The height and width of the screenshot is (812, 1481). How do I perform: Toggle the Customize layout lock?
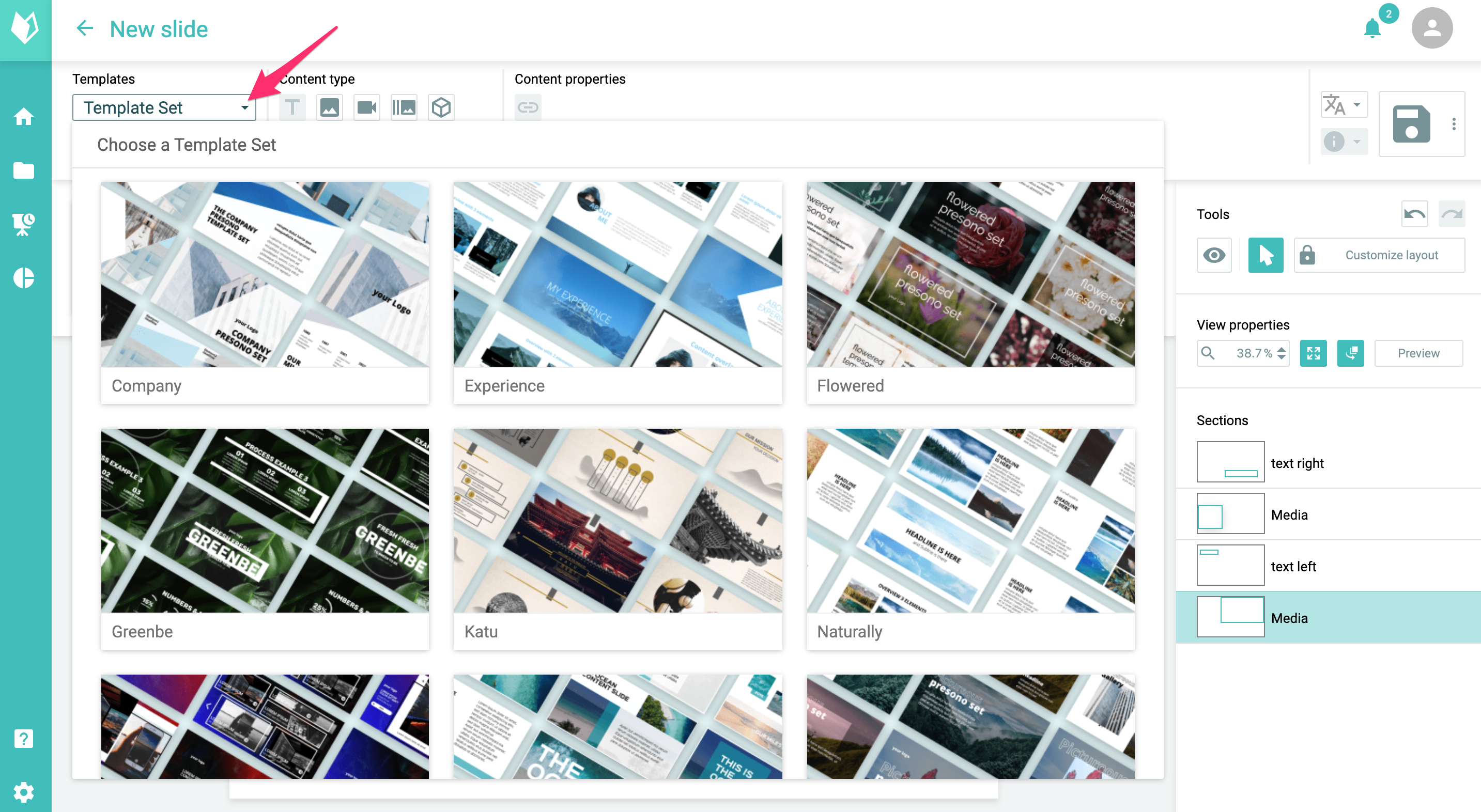1379,255
